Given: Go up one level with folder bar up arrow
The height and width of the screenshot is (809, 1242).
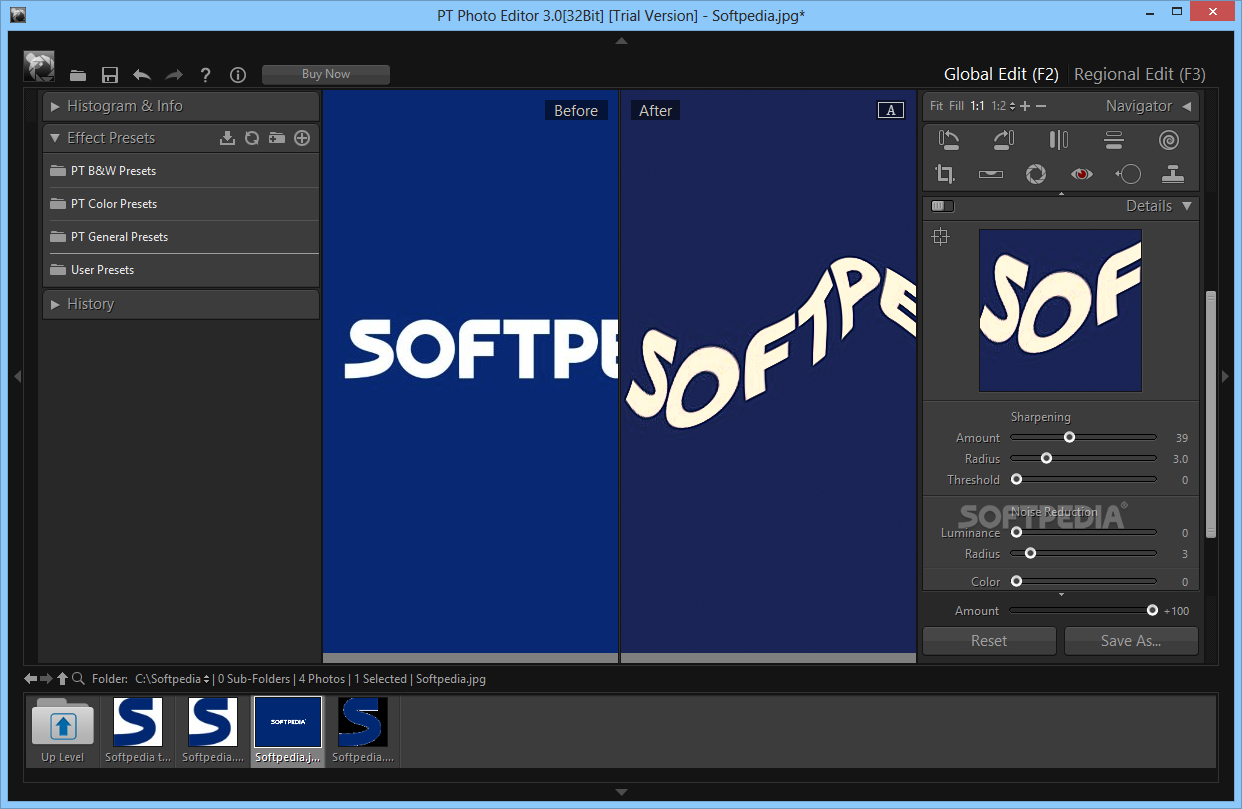Looking at the screenshot, I should click(x=62, y=678).
